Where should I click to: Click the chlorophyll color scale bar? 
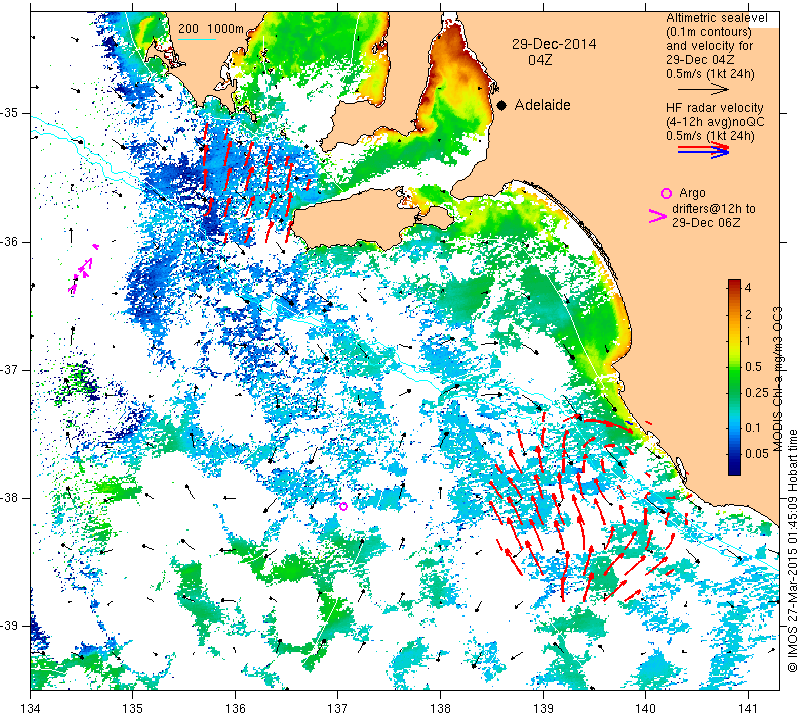pyautogui.click(x=734, y=377)
